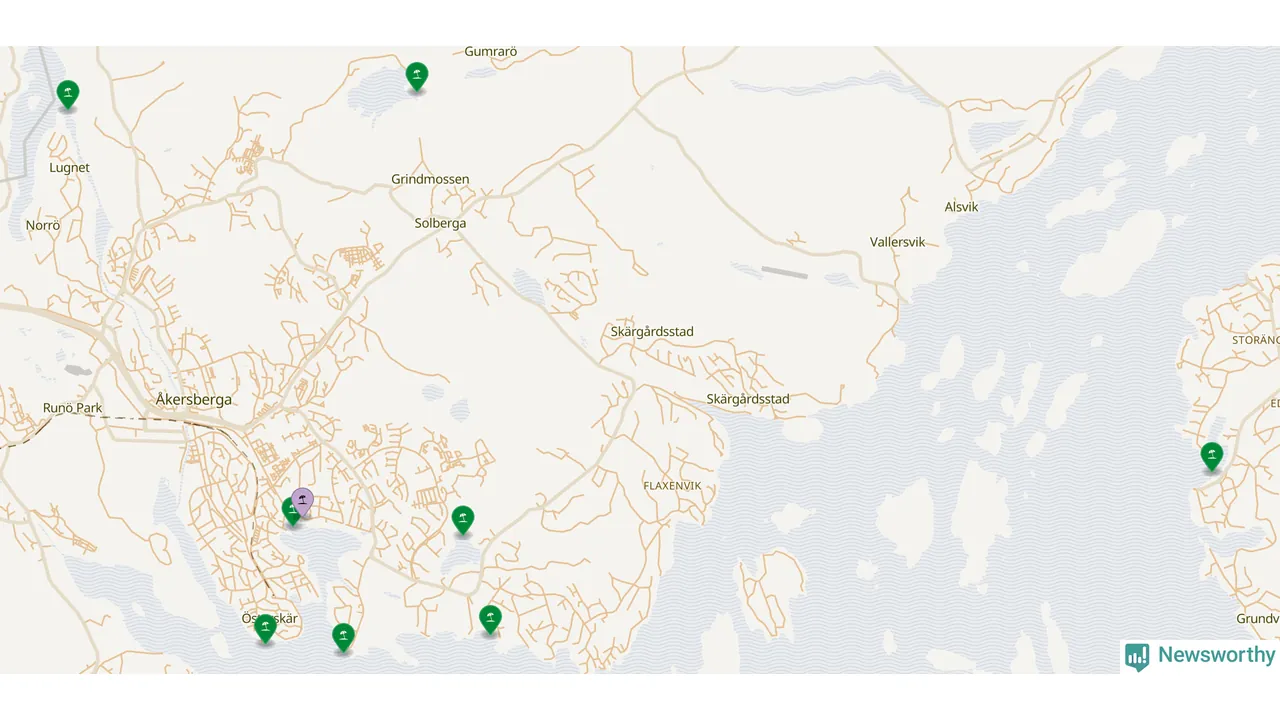Click the Vallersvik label

(x=898, y=242)
